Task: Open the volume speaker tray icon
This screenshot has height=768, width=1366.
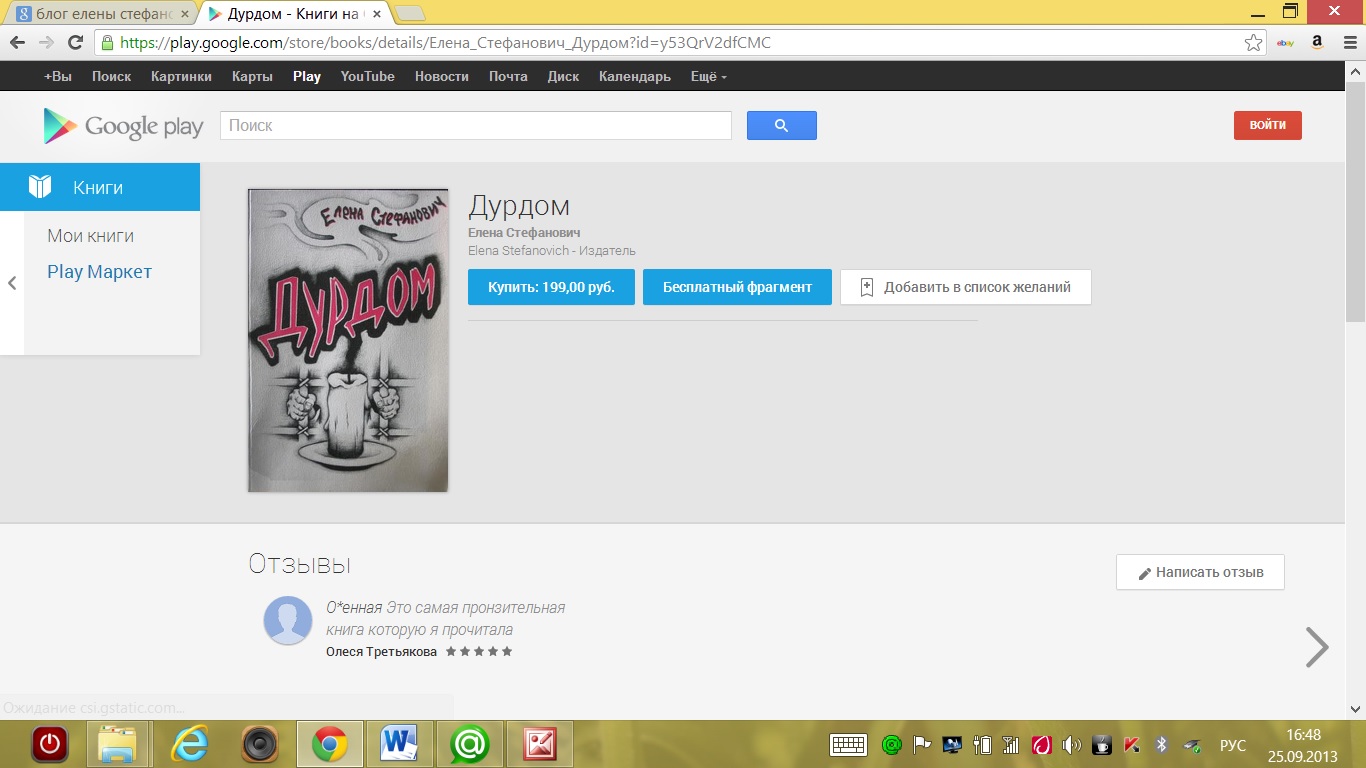Action: click(1071, 745)
